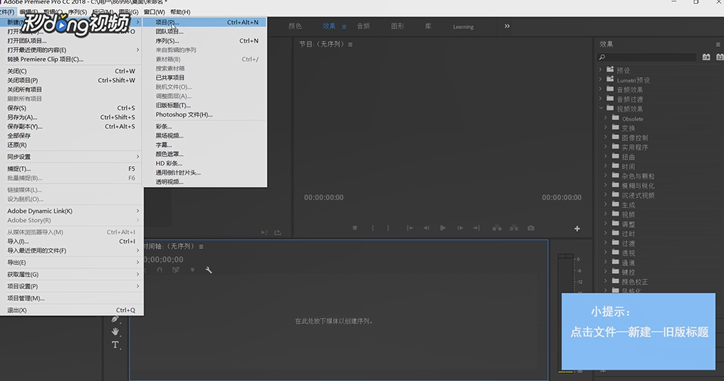The width and height of the screenshot is (724, 381).
Task: Expand the 音频过渡 folder
Action: (601, 99)
